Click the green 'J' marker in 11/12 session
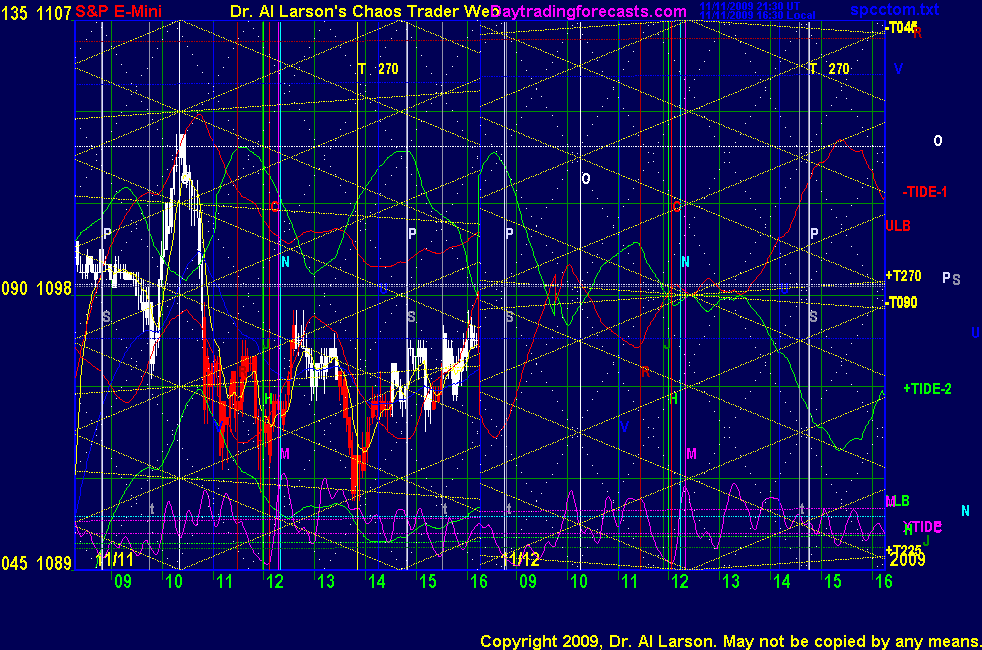The image size is (982, 650). tap(666, 344)
